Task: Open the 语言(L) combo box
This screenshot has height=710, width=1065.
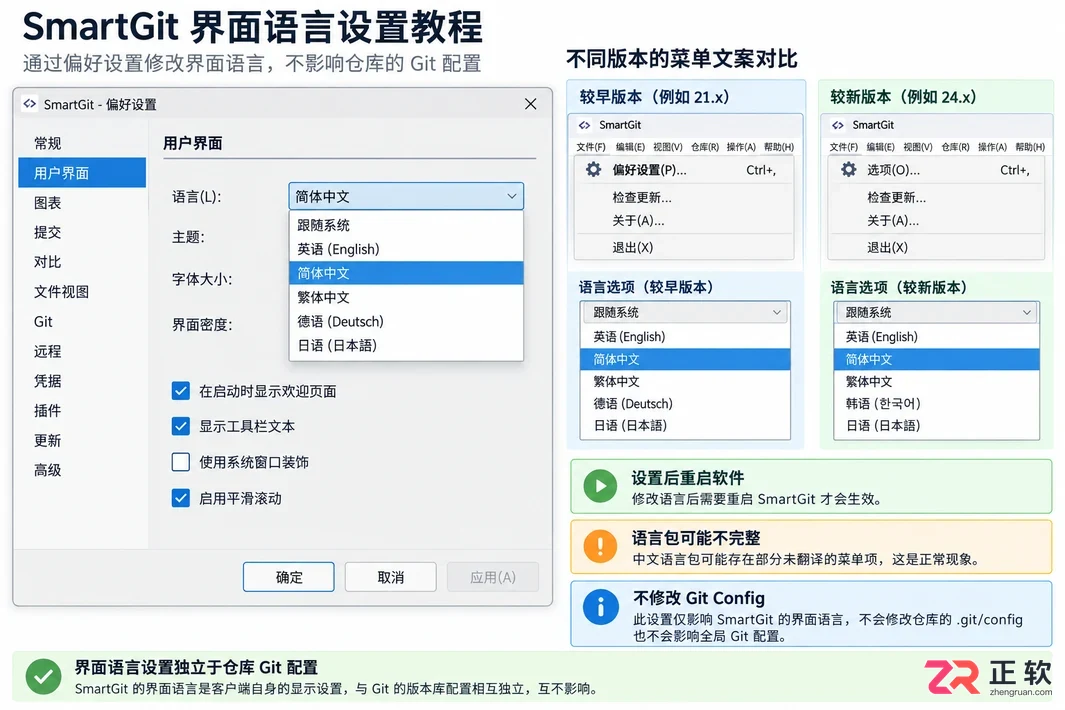Action: click(x=406, y=196)
